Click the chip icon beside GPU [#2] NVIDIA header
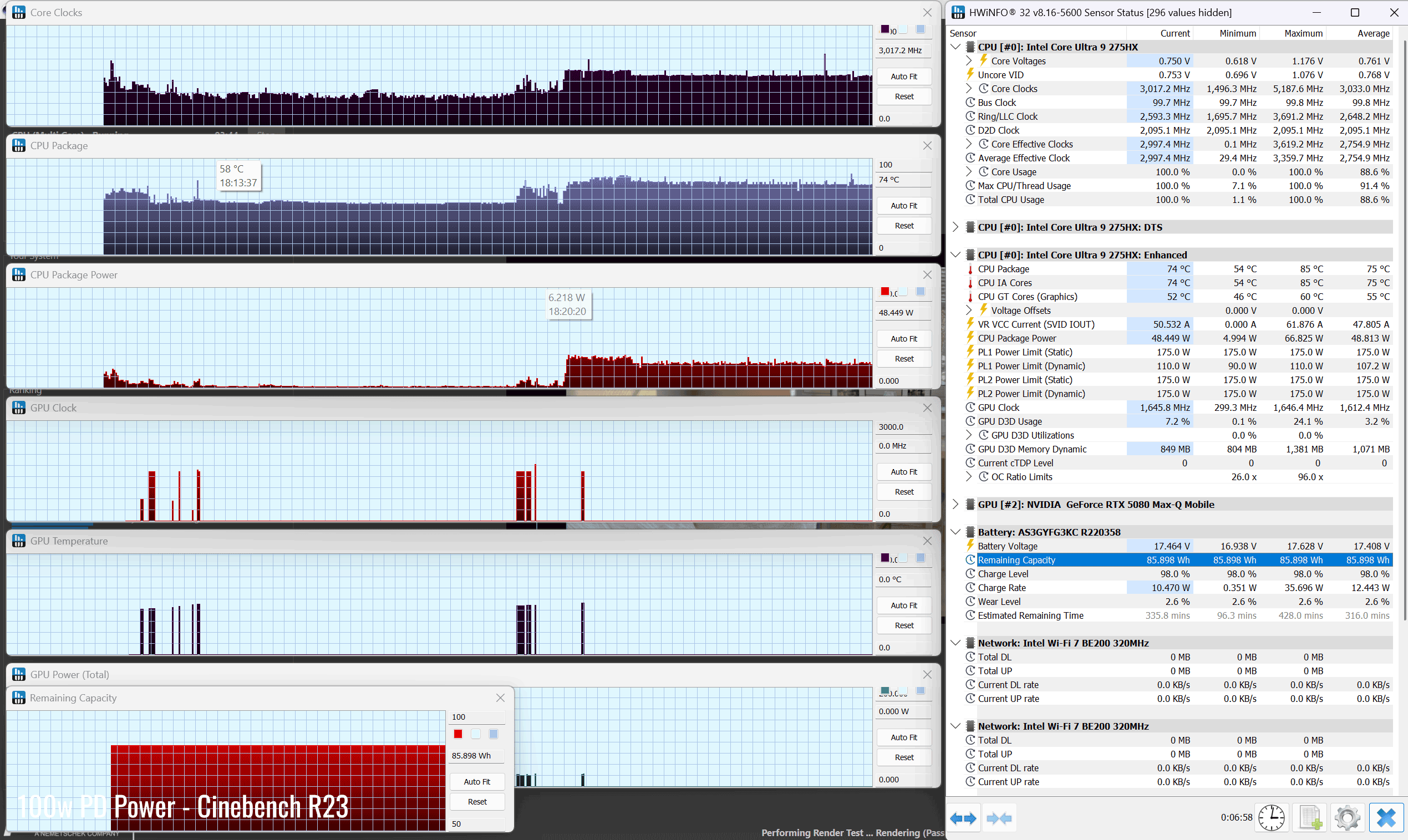 coord(970,505)
